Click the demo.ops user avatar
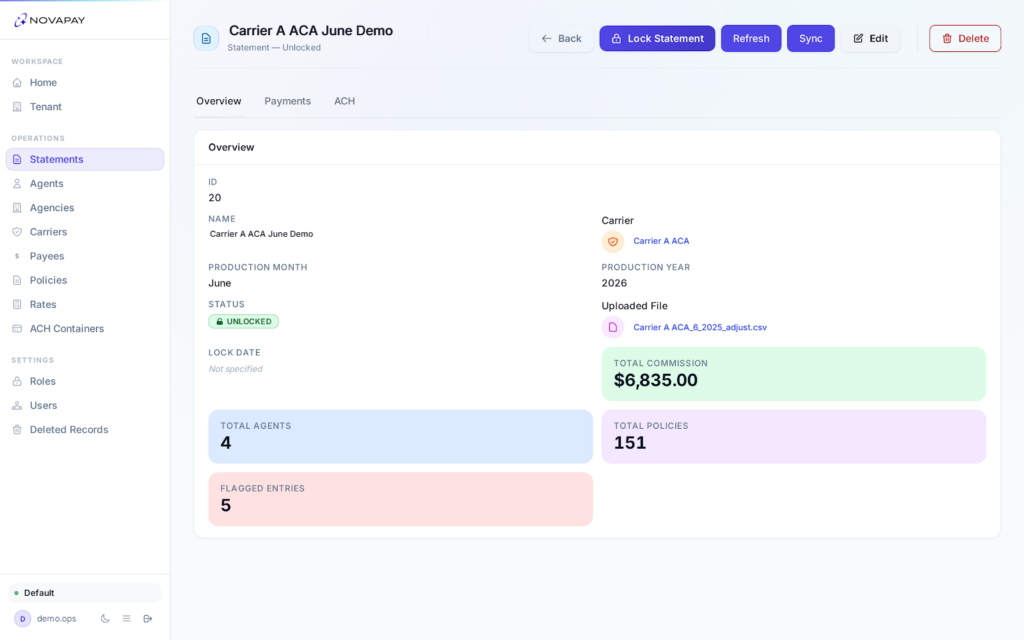The image size is (1024, 640). click(23, 618)
